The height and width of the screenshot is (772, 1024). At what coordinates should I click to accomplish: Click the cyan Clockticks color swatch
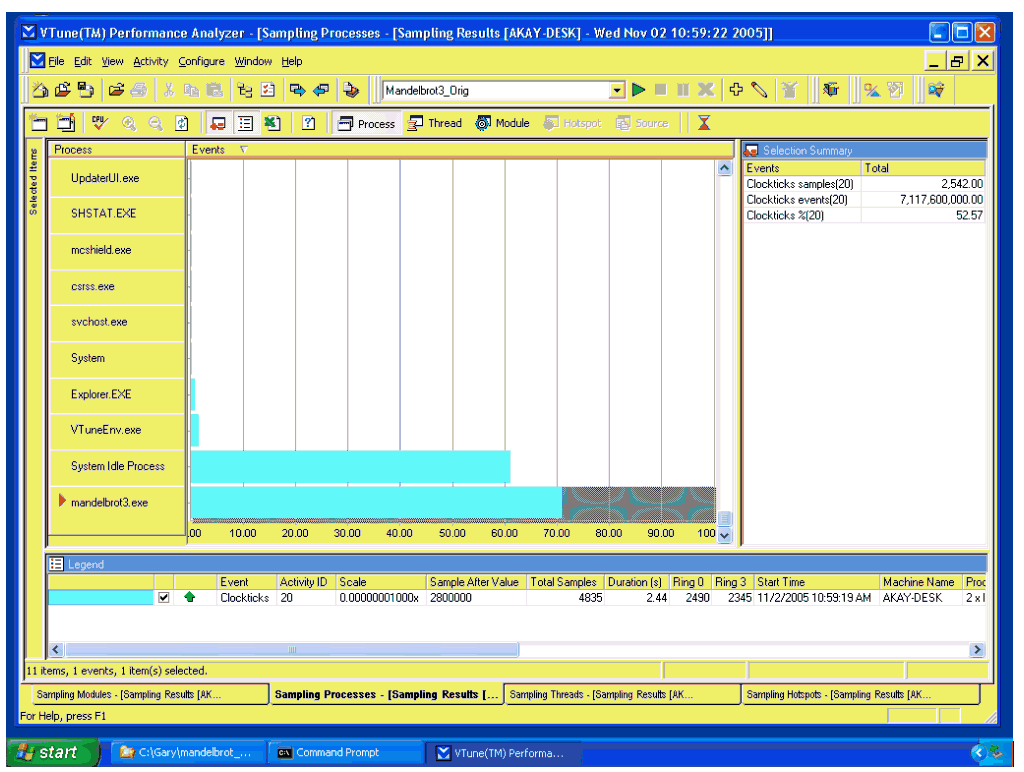click(x=100, y=598)
